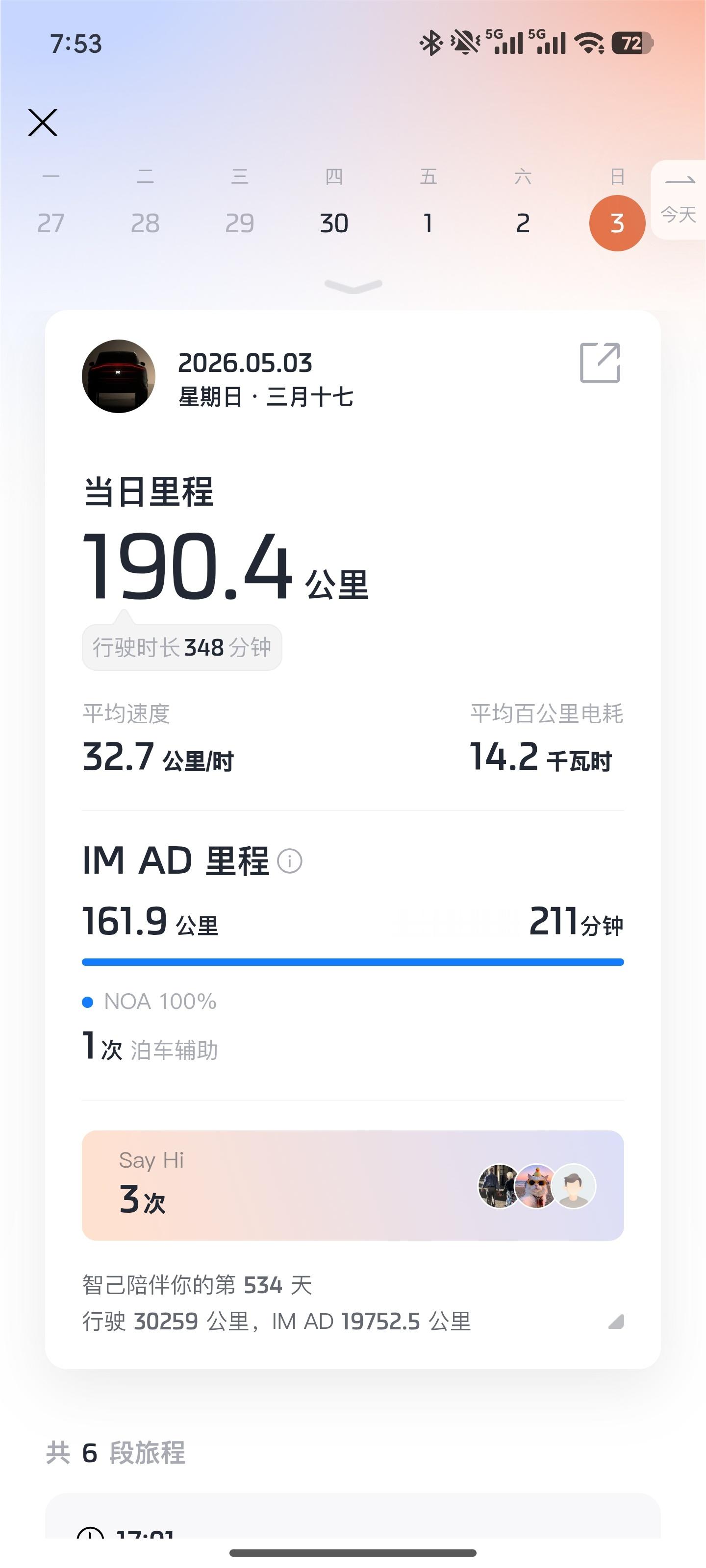Expand the calendar with the down chevron

[x=353, y=286]
